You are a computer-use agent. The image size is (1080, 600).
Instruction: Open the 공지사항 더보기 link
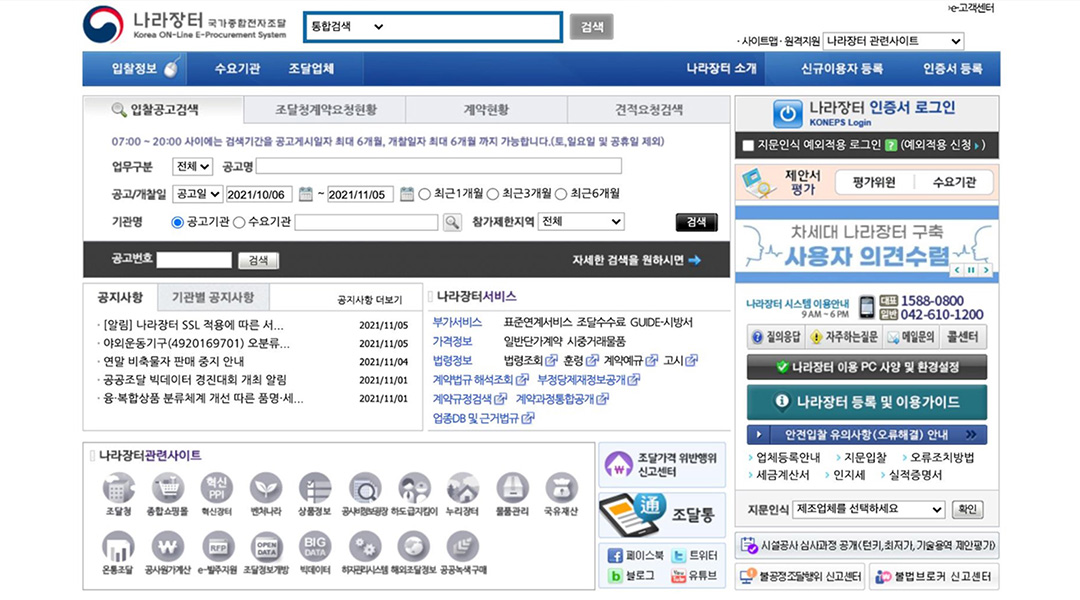point(369,300)
